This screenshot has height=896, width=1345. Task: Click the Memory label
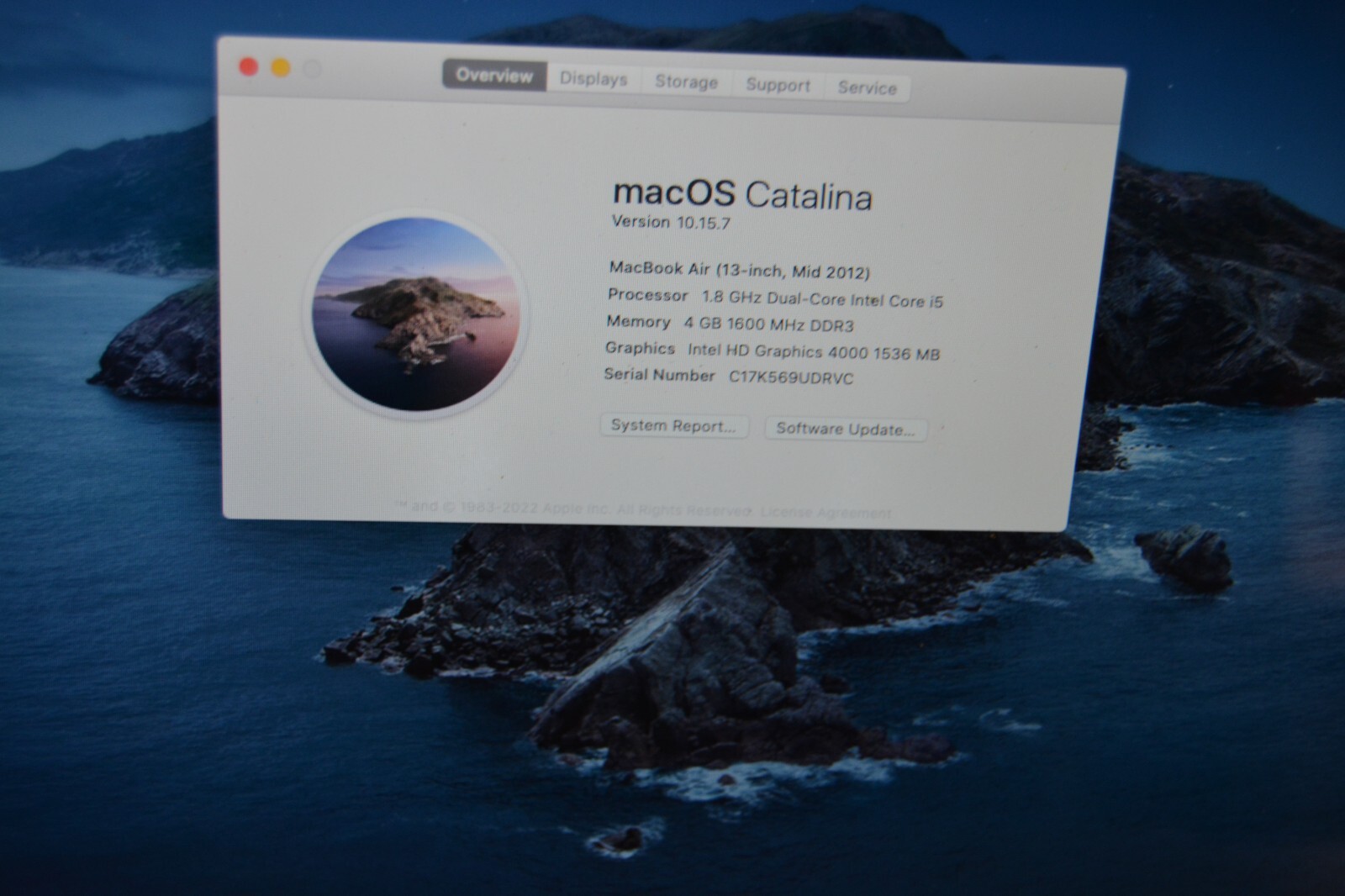click(638, 322)
